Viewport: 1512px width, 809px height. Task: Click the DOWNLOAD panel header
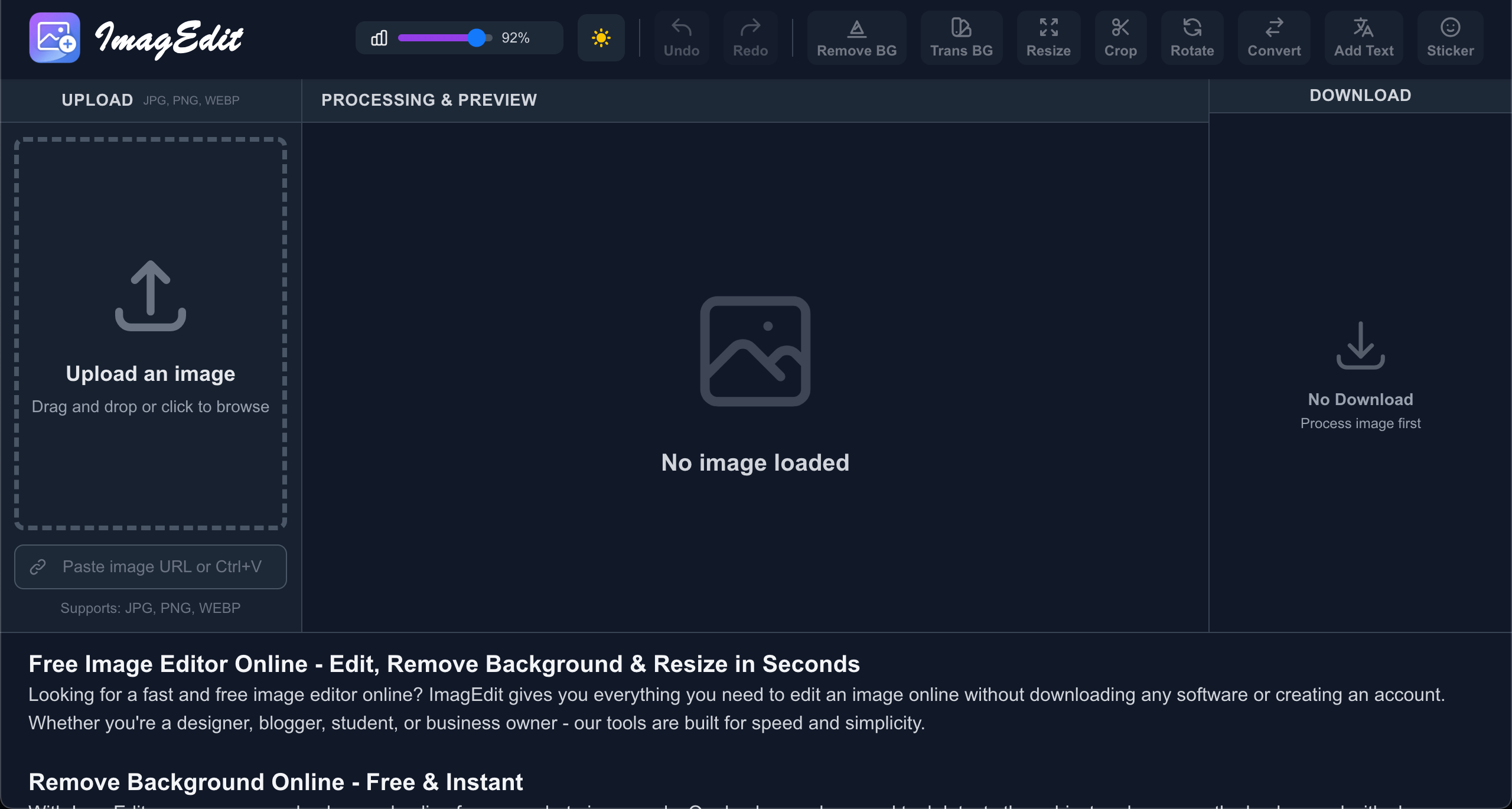click(x=1360, y=95)
